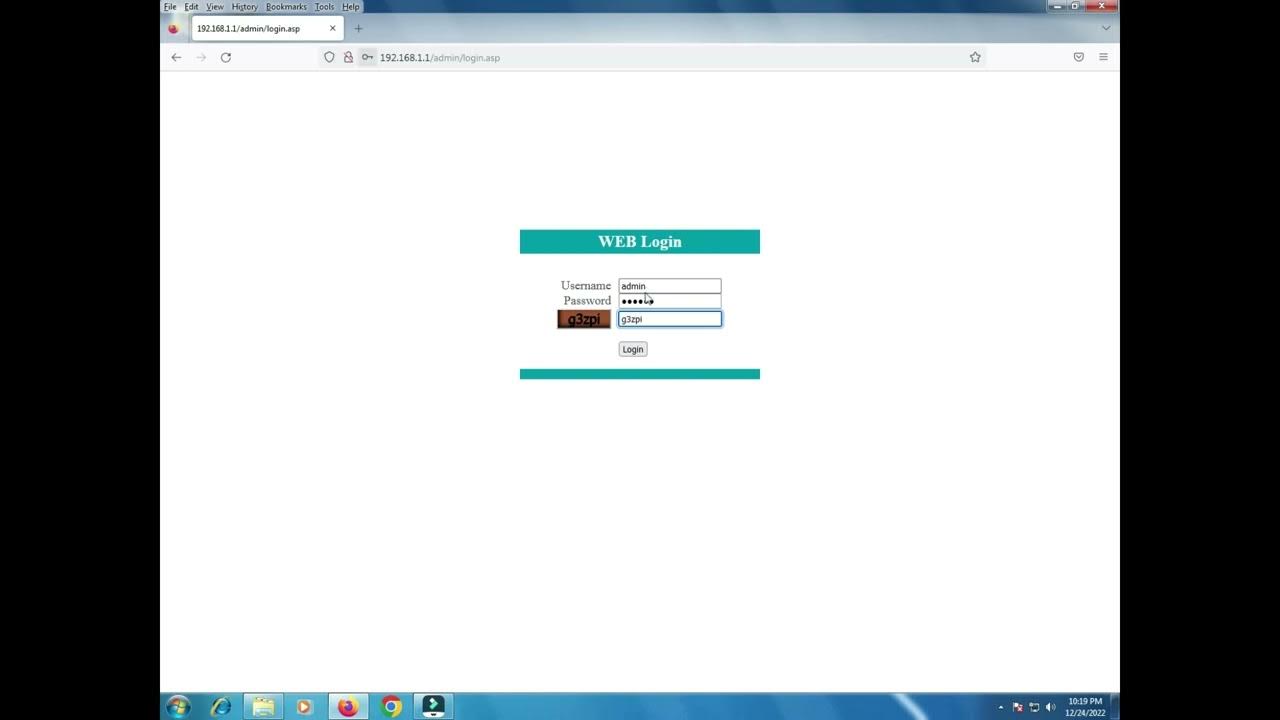The image size is (1280, 720).
Task: Open the File menu
Action: tap(170, 6)
